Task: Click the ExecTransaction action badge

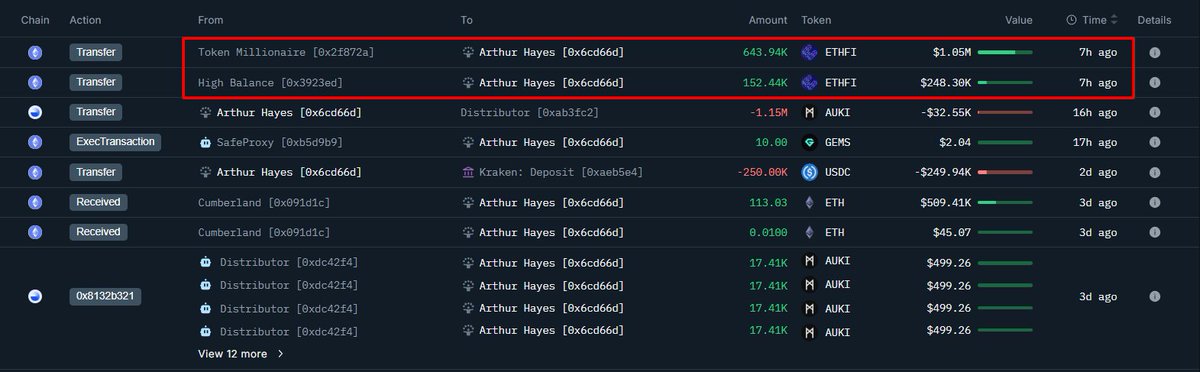Action: pos(116,142)
